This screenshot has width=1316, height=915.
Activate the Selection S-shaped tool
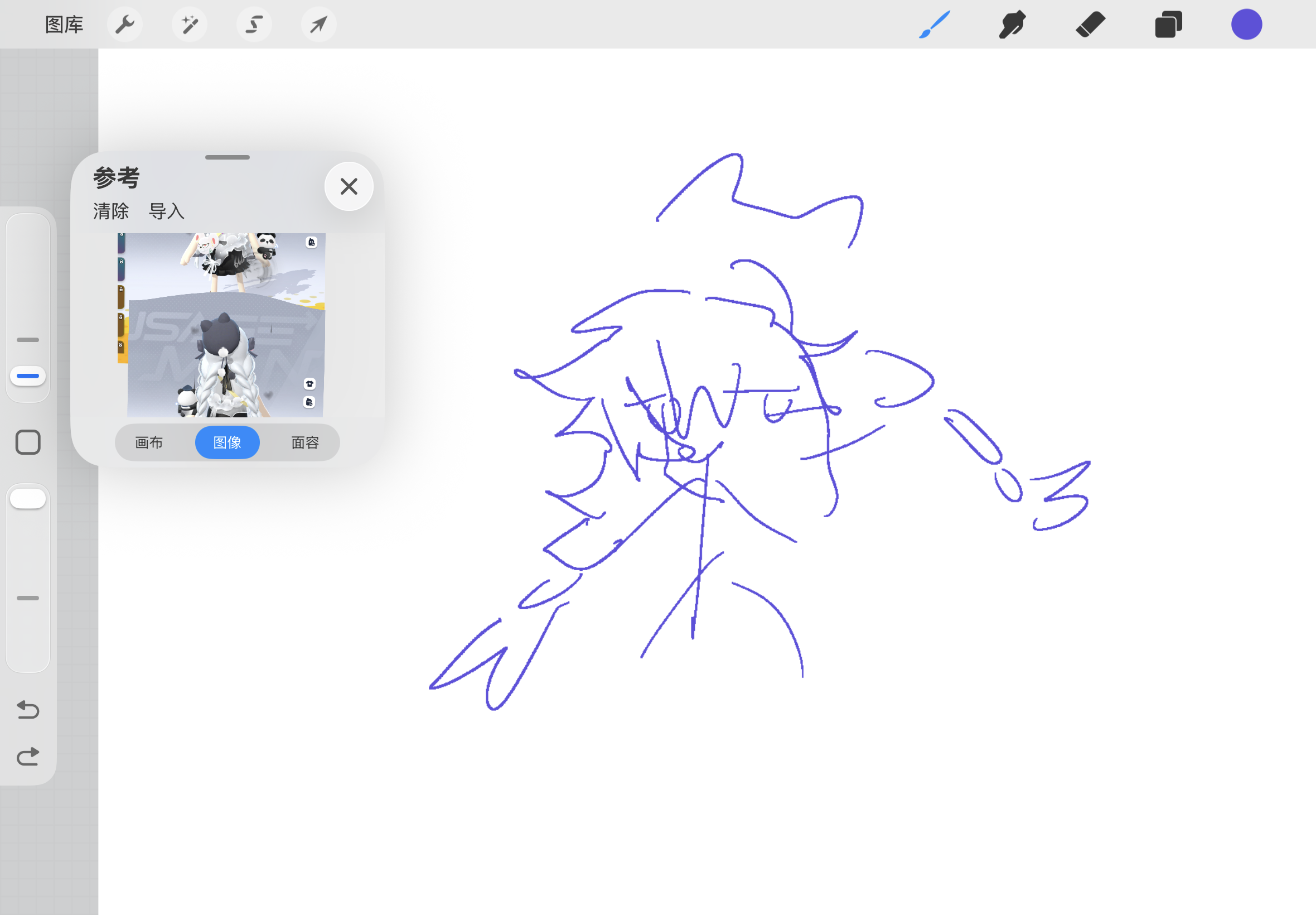coord(254,25)
